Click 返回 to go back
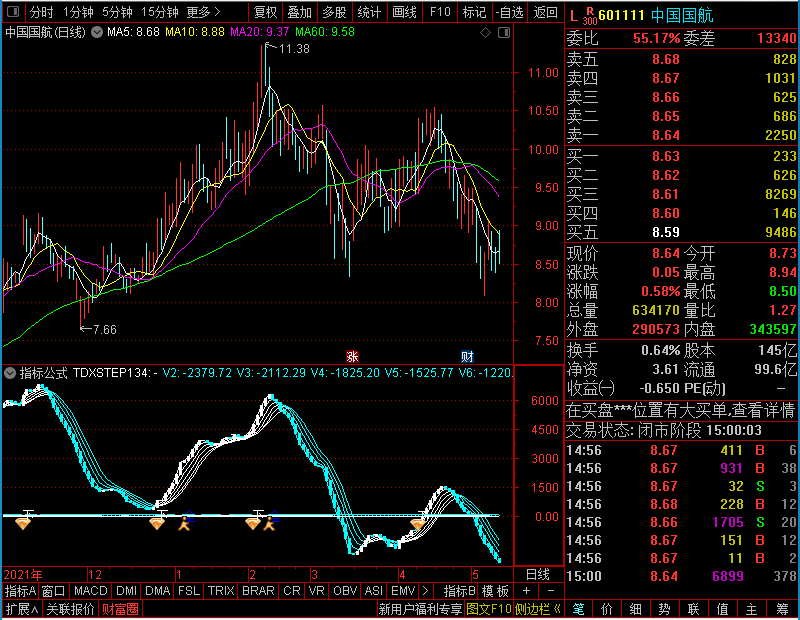Image resolution: width=800 pixels, height=620 pixels. (x=545, y=12)
